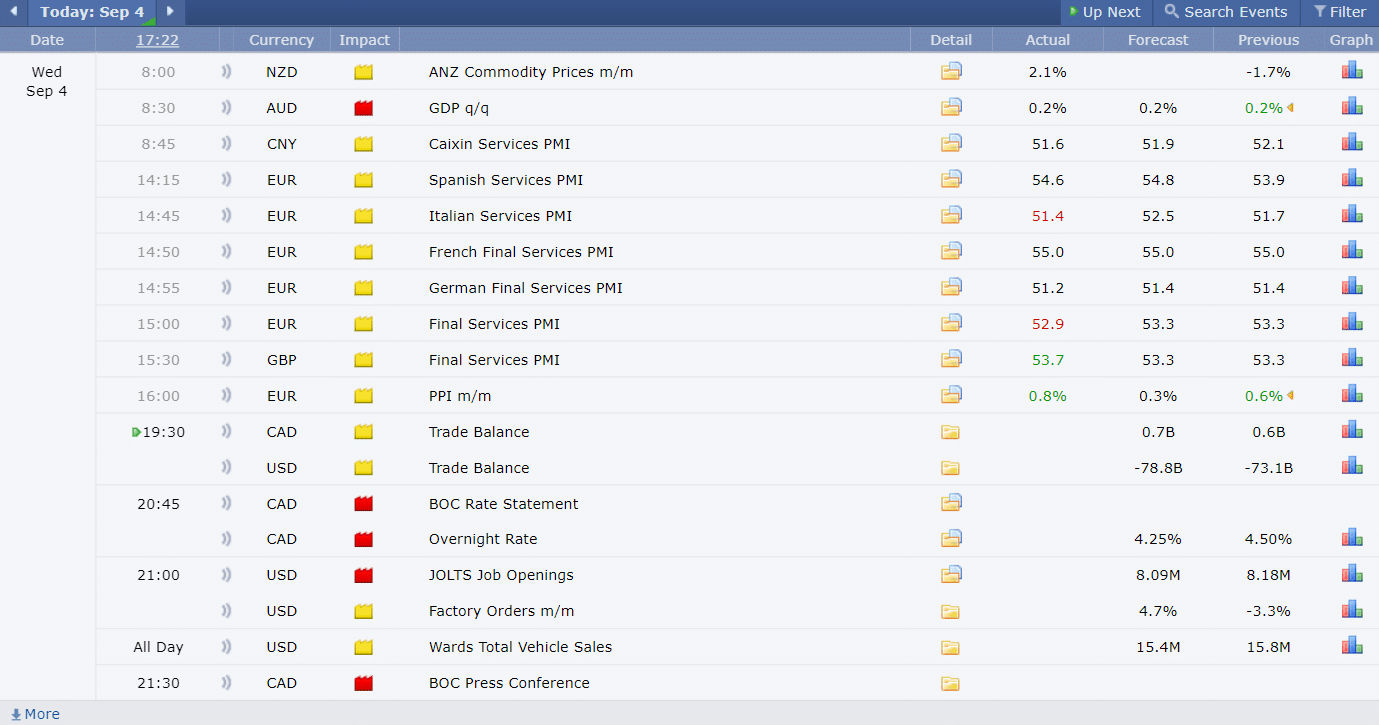Toggle alert bell for BOC Press Conference

point(226,683)
